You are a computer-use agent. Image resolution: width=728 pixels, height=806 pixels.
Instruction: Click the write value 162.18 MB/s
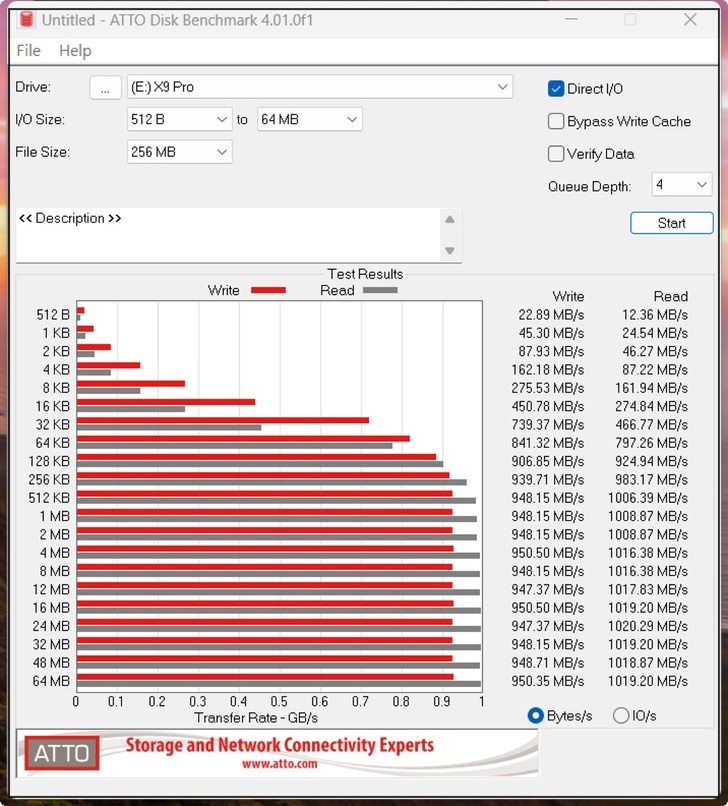[548, 370]
